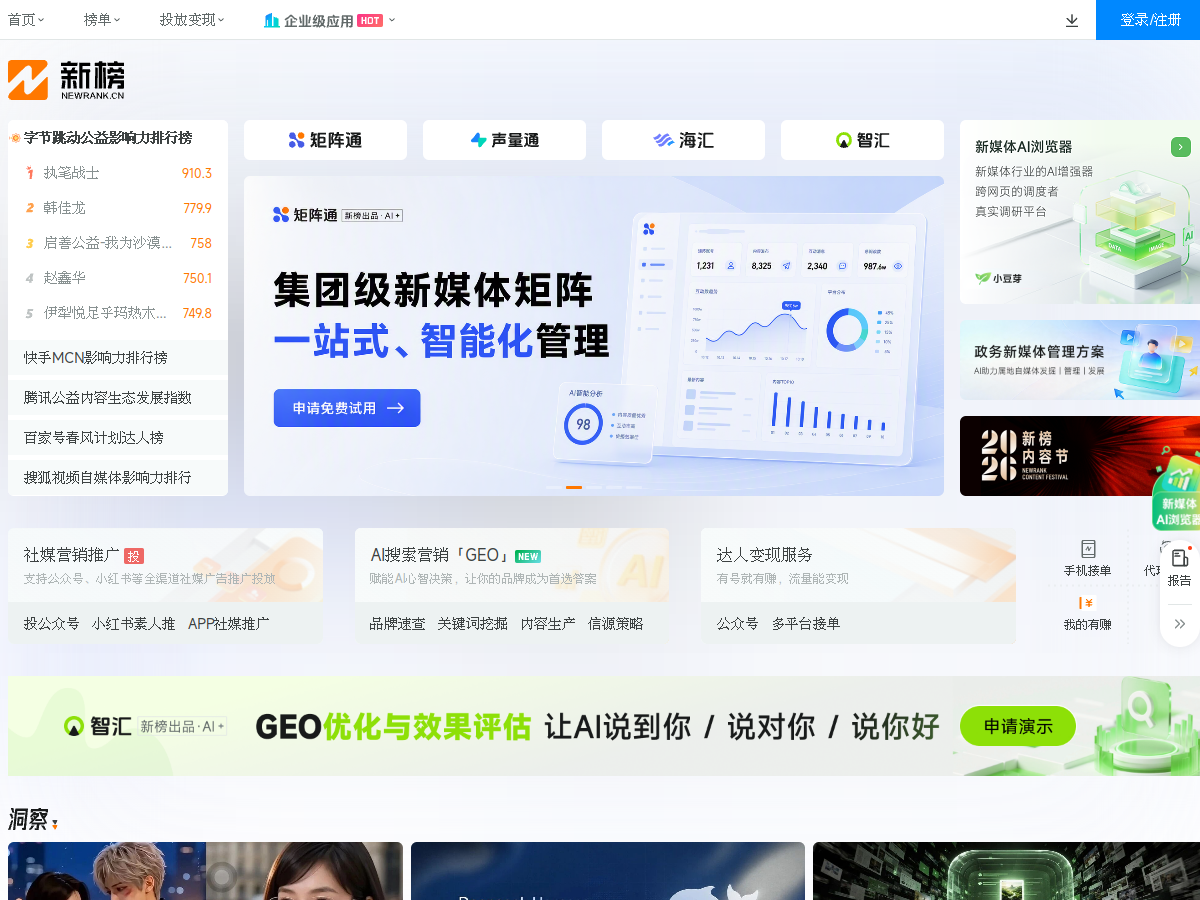Open the 矩阵通 product tile
Image resolution: width=1200 pixels, height=900 pixels.
325,140
